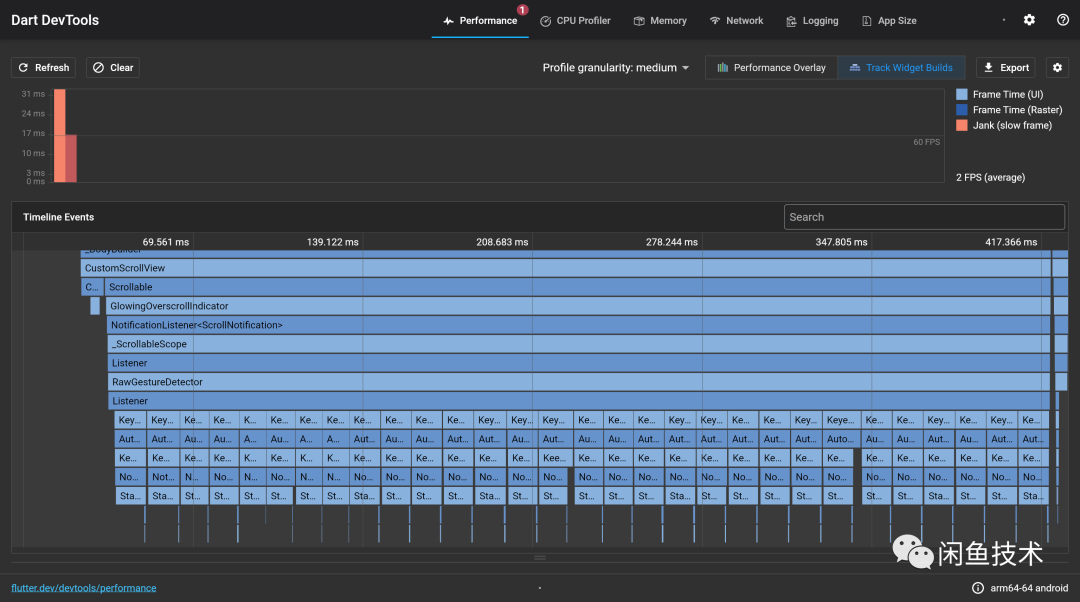Export the performance data
This screenshot has width=1080, height=602.
pos(1005,68)
